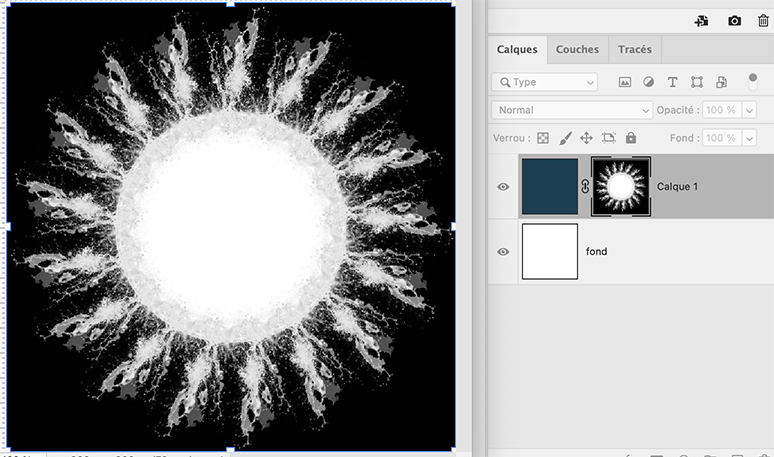The width and height of the screenshot is (774, 457).
Task: Filter layers by shape type
Action: pyautogui.click(x=696, y=82)
